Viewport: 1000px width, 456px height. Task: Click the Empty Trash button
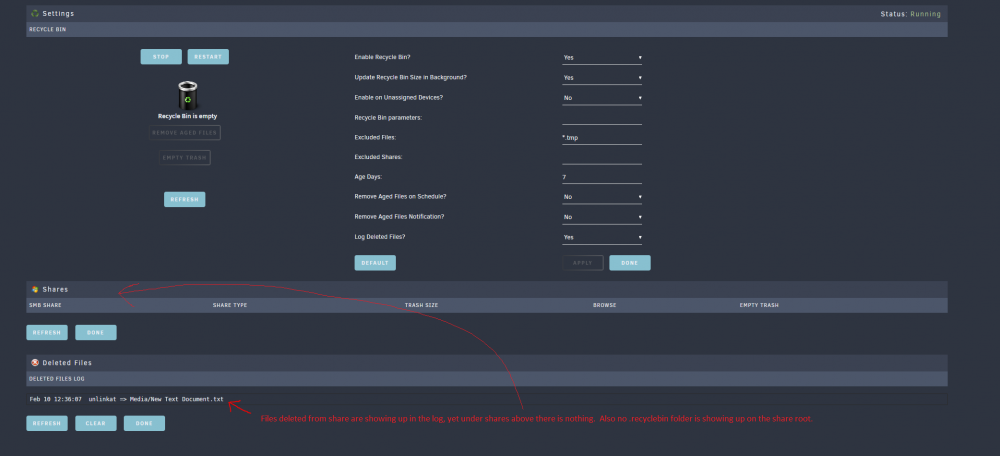(x=185, y=158)
